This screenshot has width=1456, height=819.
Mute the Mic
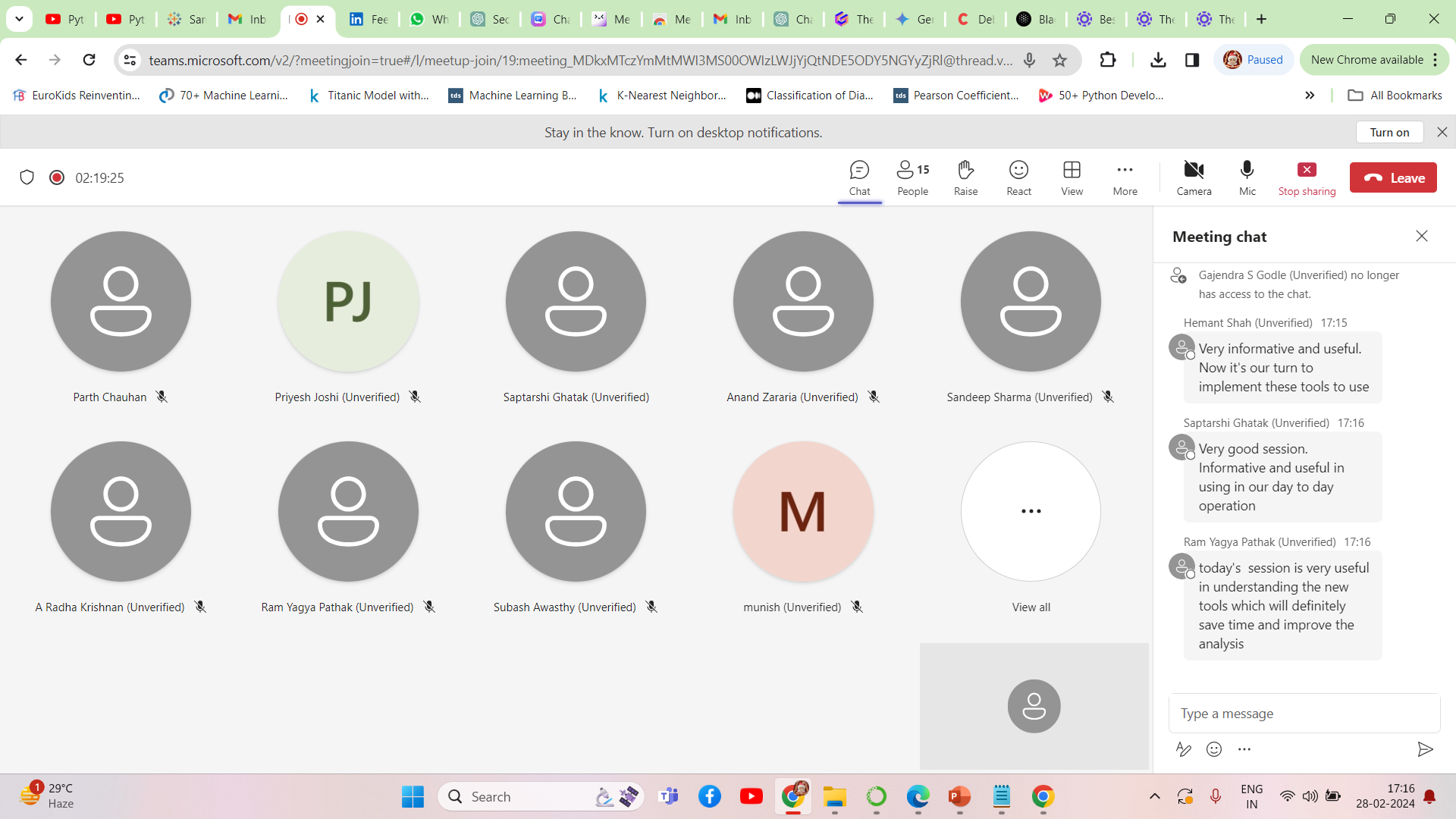tap(1247, 178)
